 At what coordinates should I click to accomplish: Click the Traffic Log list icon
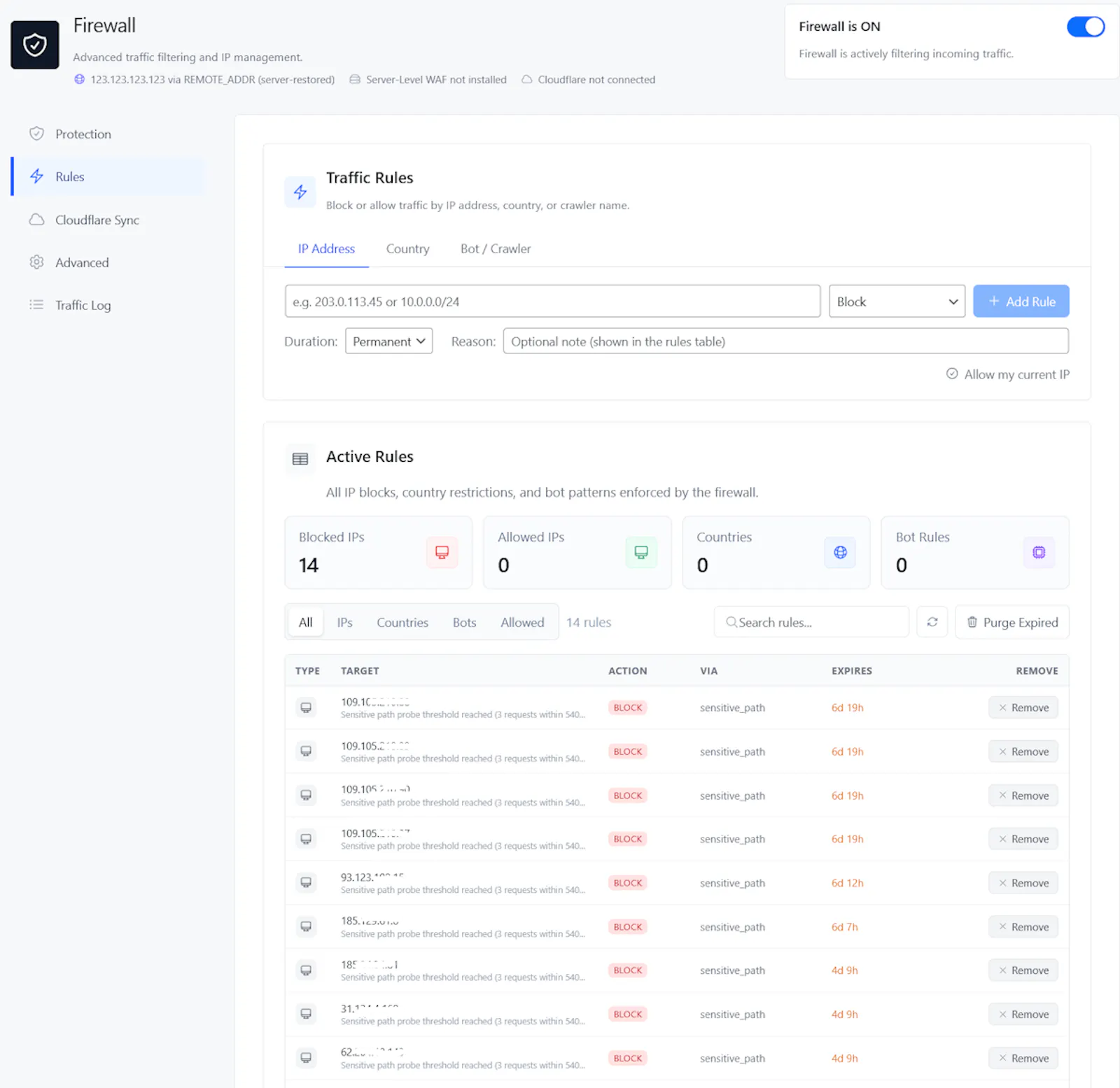click(36, 305)
